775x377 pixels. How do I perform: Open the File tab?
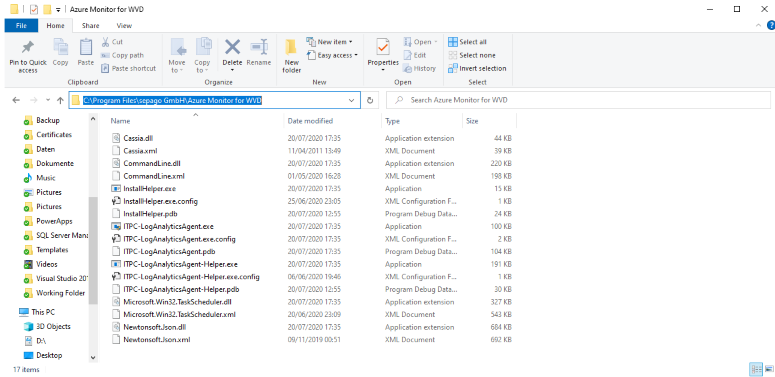pos(21,26)
